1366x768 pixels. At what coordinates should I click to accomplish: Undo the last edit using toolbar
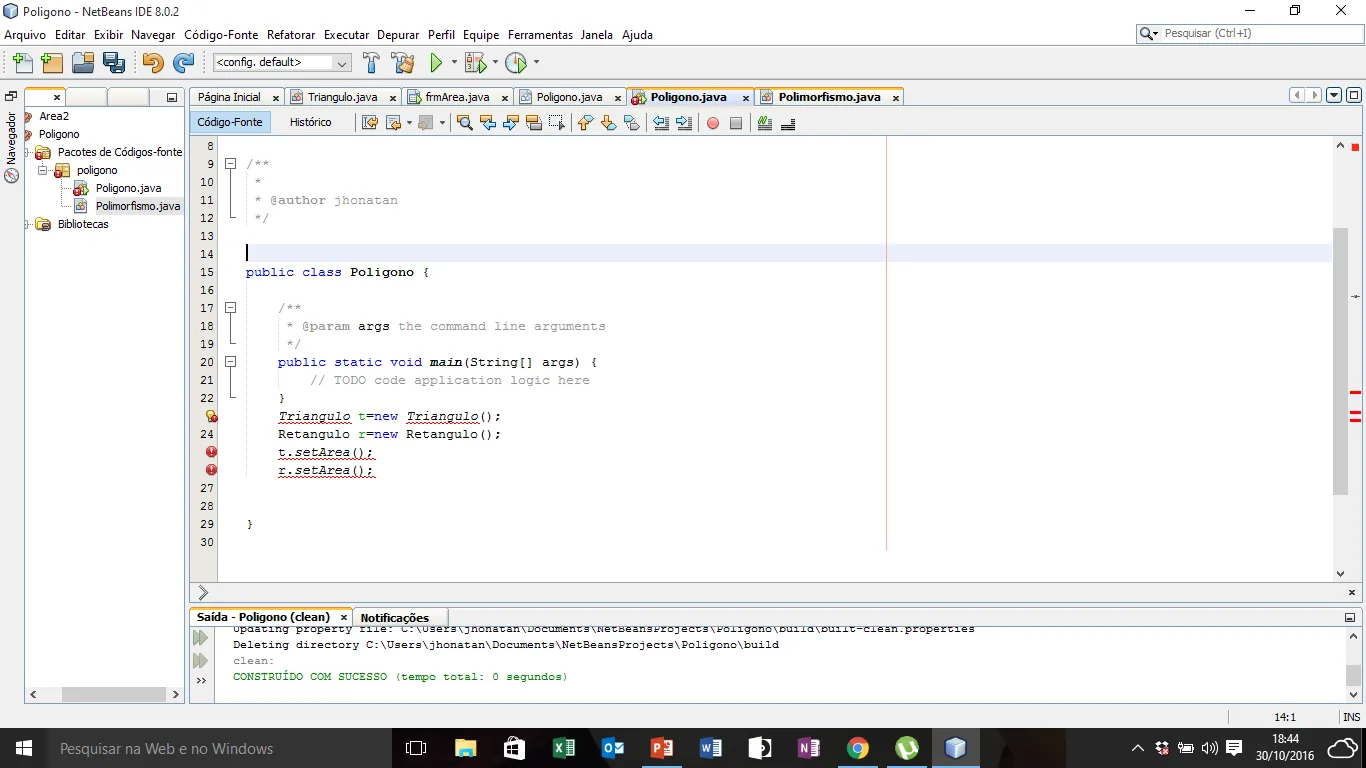[x=152, y=63]
